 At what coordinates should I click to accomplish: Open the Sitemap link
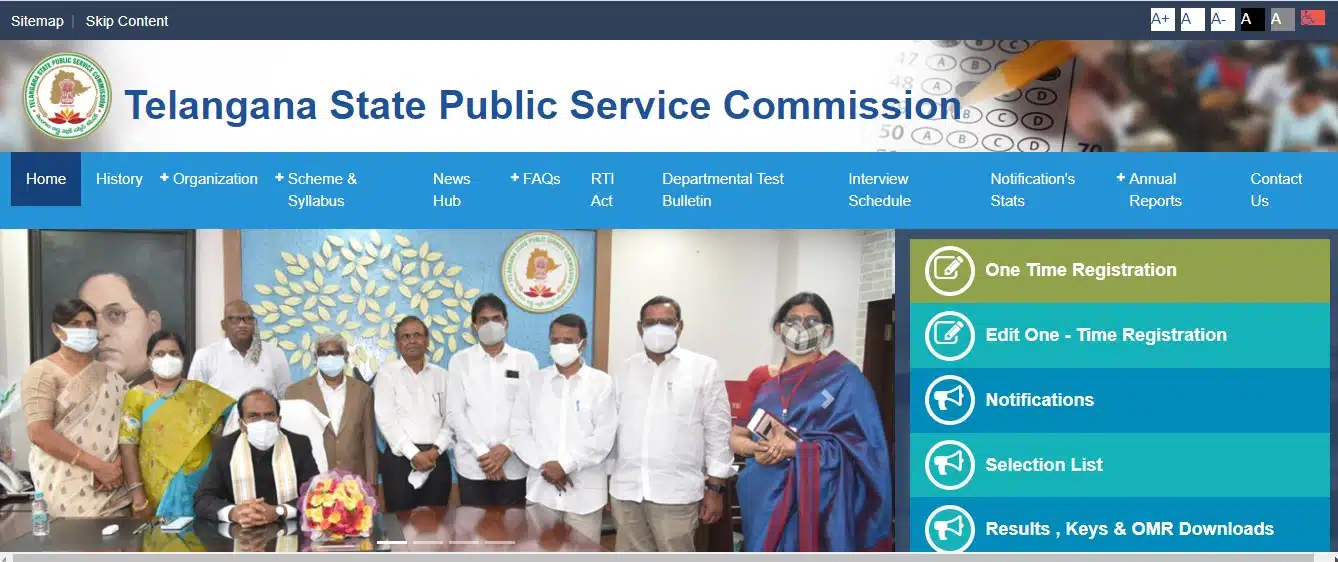coord(37,21)
